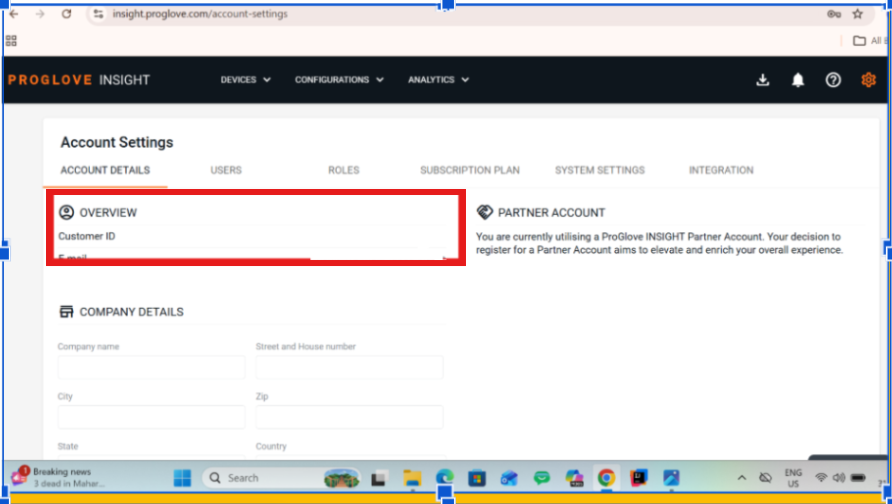Click the download icon in header

763,80
